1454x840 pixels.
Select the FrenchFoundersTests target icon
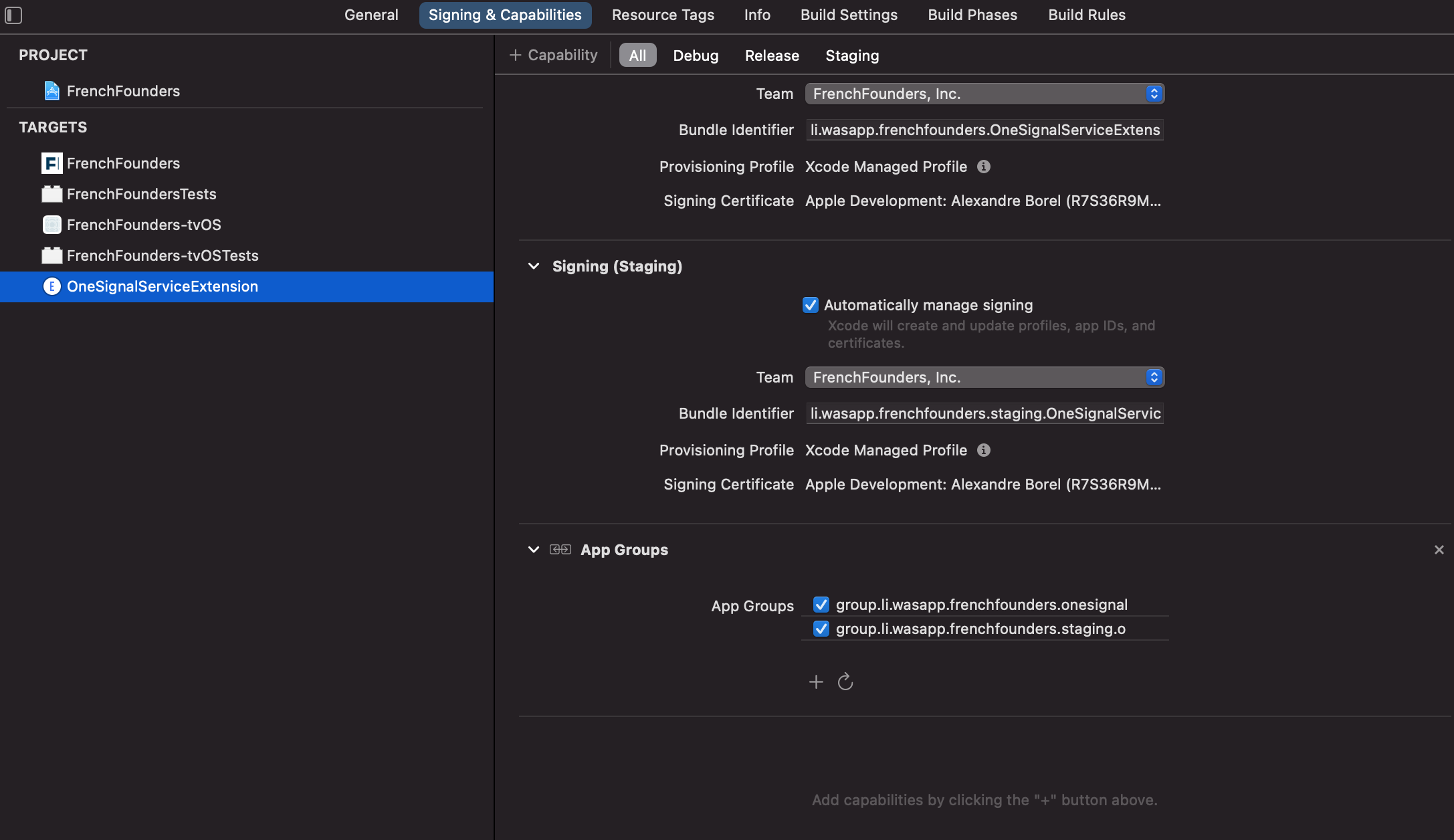click(x=51, y=194)
